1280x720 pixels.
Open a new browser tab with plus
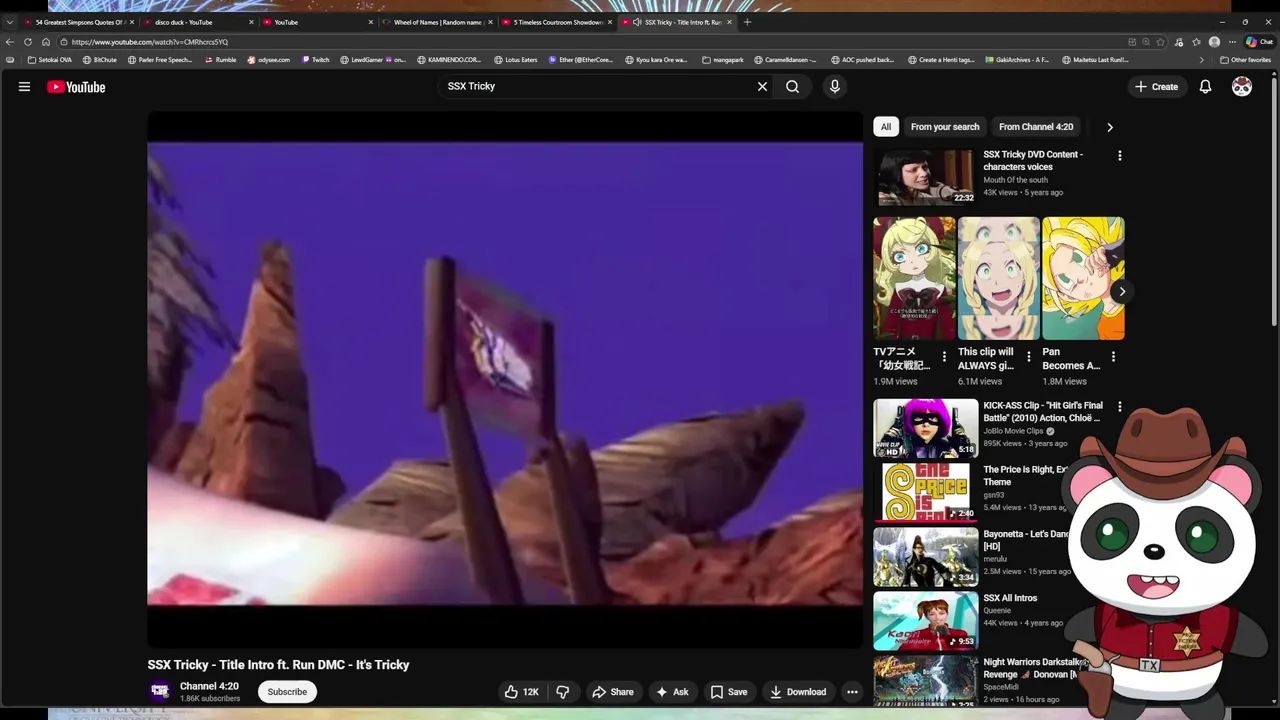747,22
